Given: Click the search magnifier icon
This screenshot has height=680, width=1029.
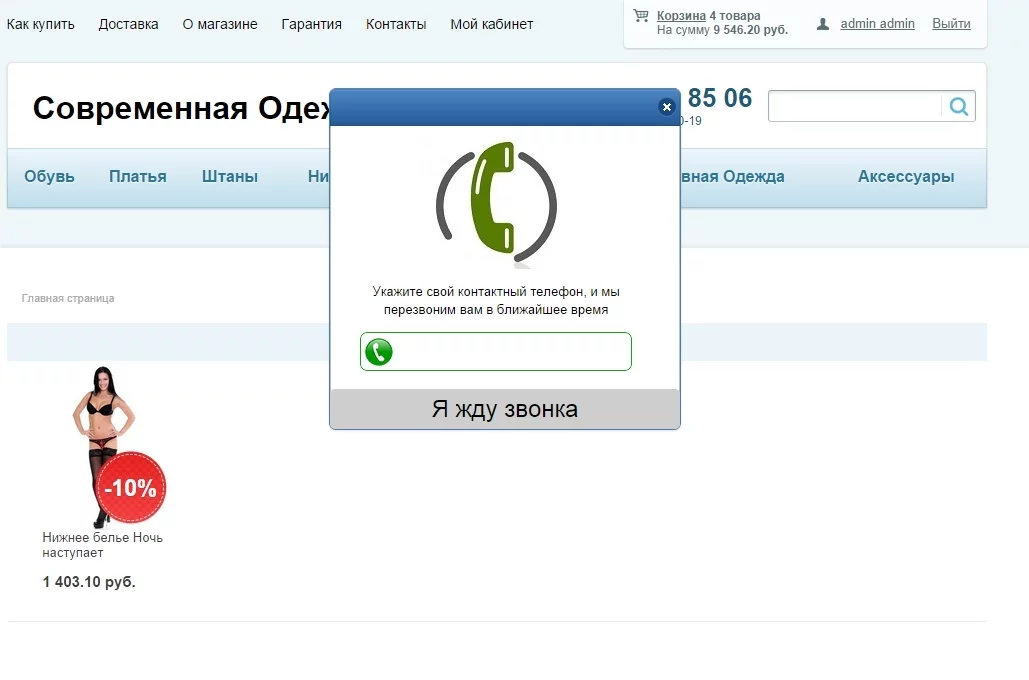Looking at the screenshot, I should (x=958, y=107).
